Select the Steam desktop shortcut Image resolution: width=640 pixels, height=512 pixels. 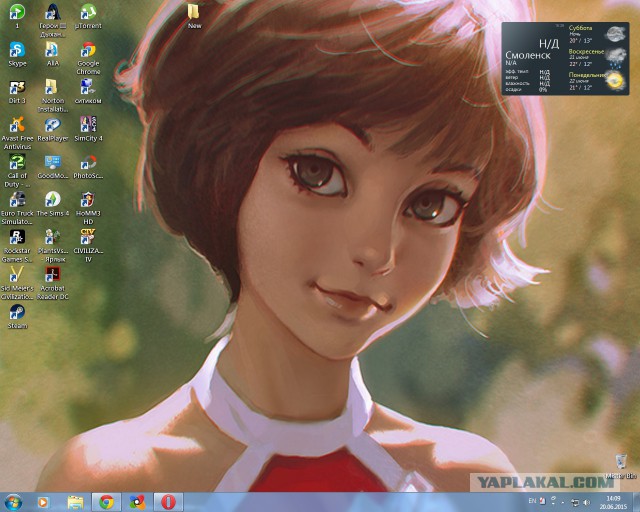[x=17, y=316]
